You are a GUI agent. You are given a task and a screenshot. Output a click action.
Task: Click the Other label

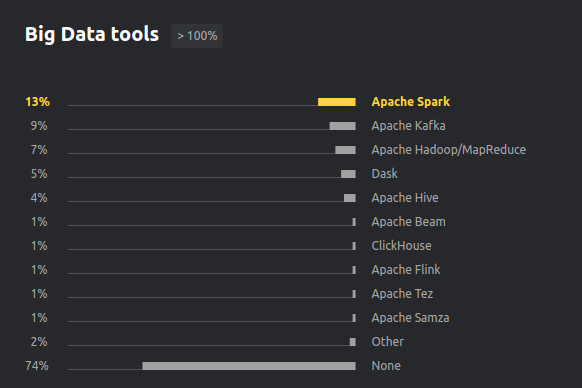point(388,342)
